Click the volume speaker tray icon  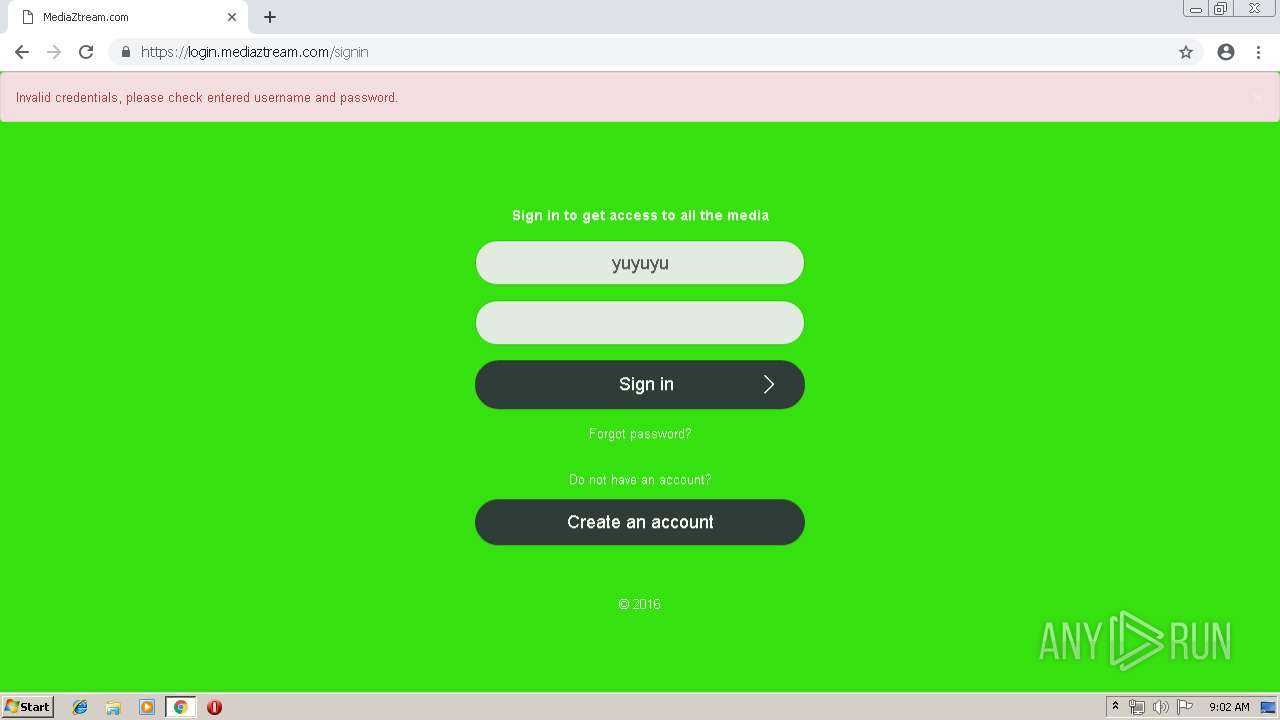point(1160,707)
